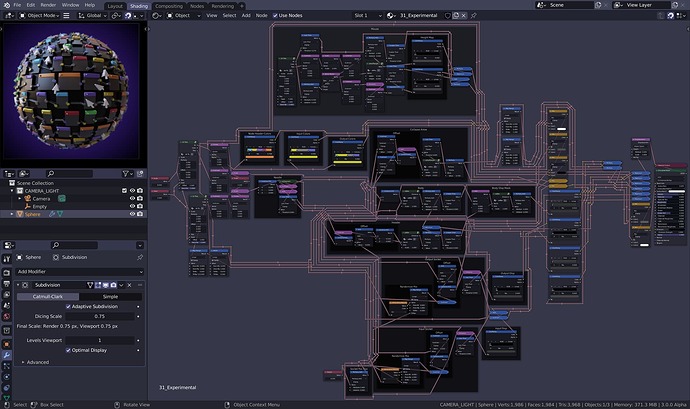
Task: Open the shader type Object dropdown
Action: click(x=183, y=15)
